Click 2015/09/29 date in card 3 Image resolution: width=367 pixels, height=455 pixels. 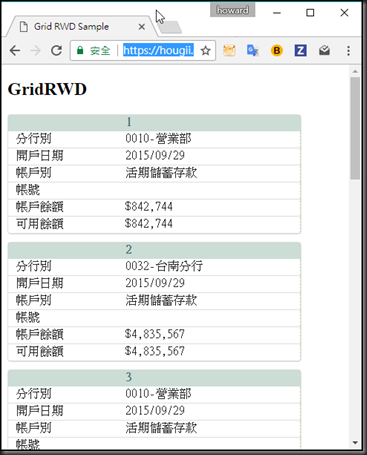pyautogui.click(x=155, y=411)
